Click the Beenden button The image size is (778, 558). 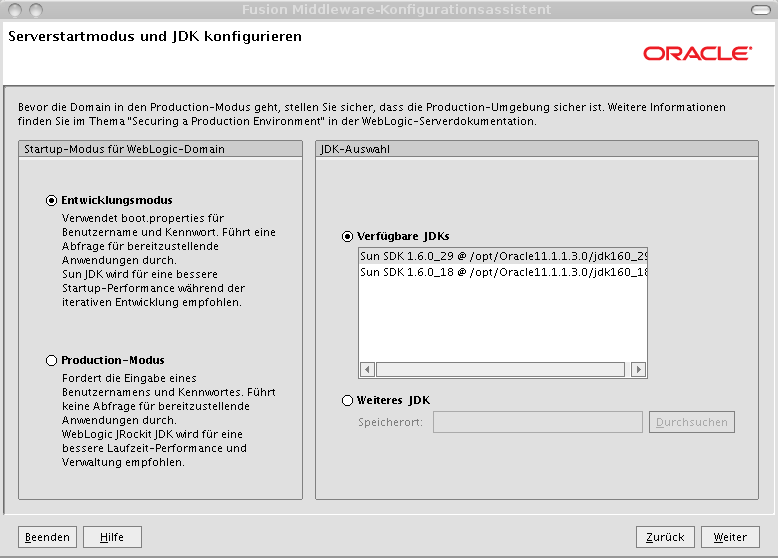click(x=48, y=537)
